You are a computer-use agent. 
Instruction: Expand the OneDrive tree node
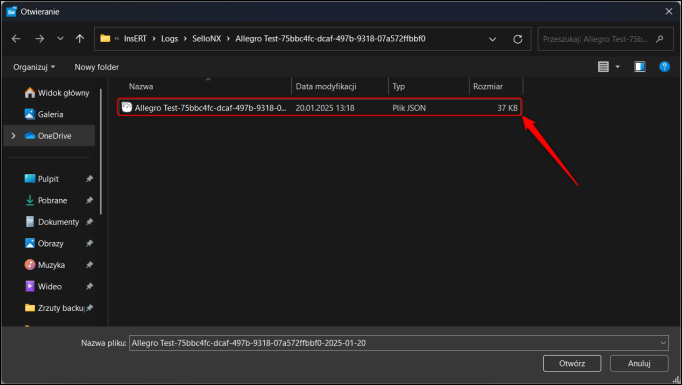click(13, 136)
